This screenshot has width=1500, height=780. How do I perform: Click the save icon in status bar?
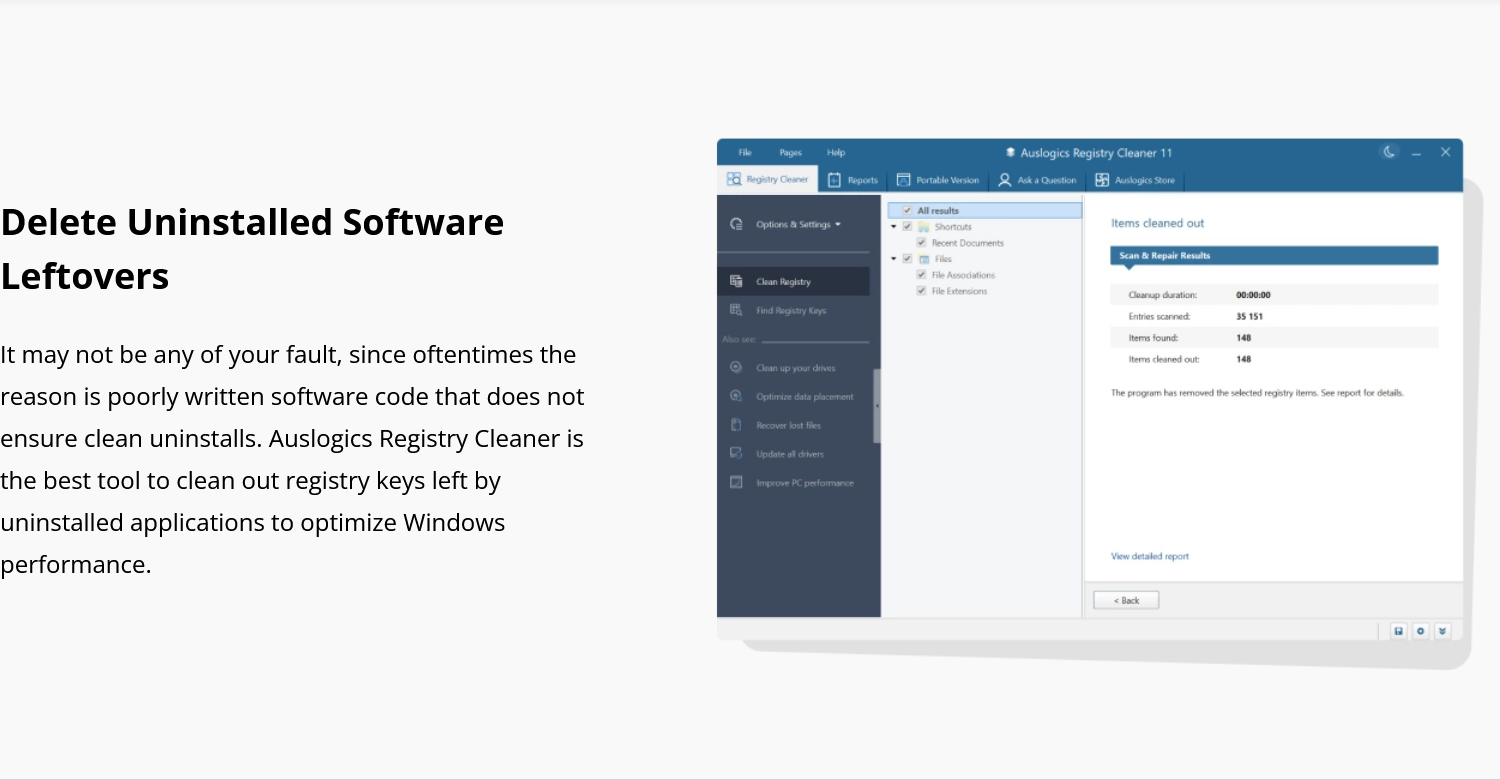tap(1398, 632)
